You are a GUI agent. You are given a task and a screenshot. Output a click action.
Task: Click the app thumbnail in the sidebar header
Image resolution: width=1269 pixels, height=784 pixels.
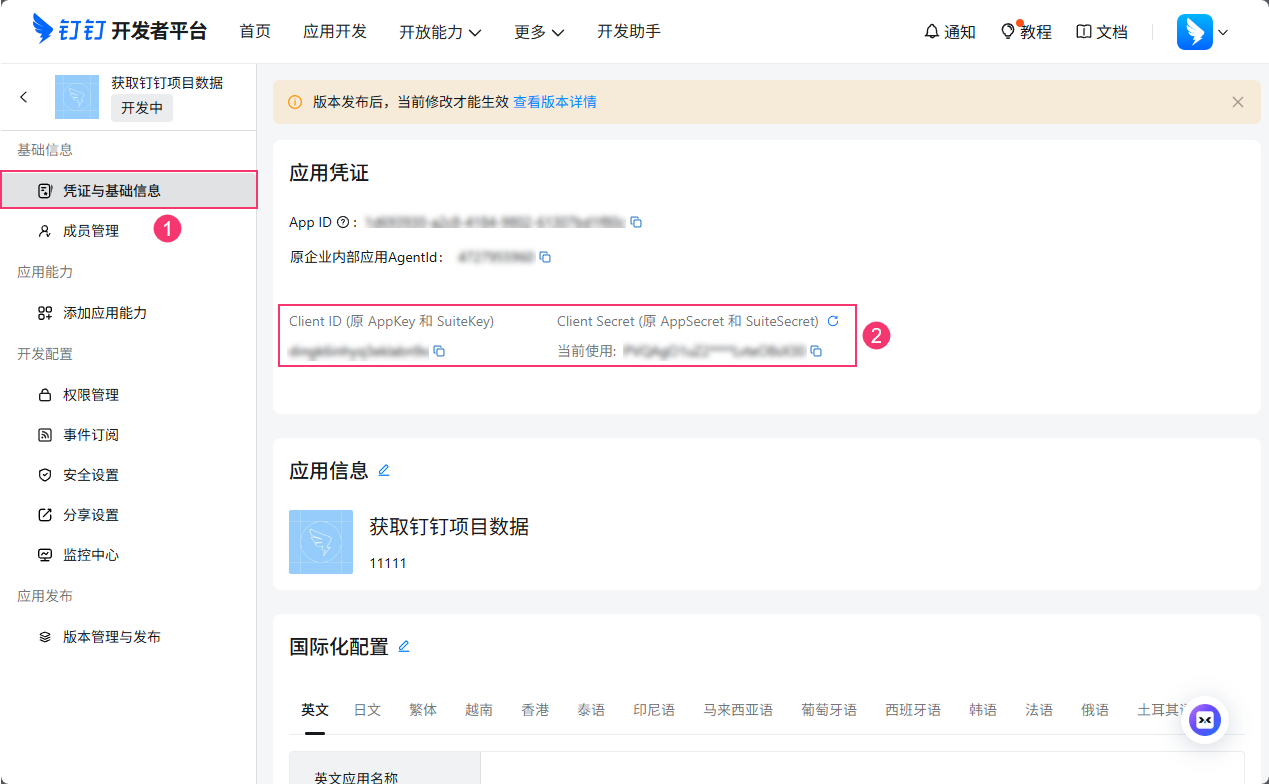tap(77, 97)
